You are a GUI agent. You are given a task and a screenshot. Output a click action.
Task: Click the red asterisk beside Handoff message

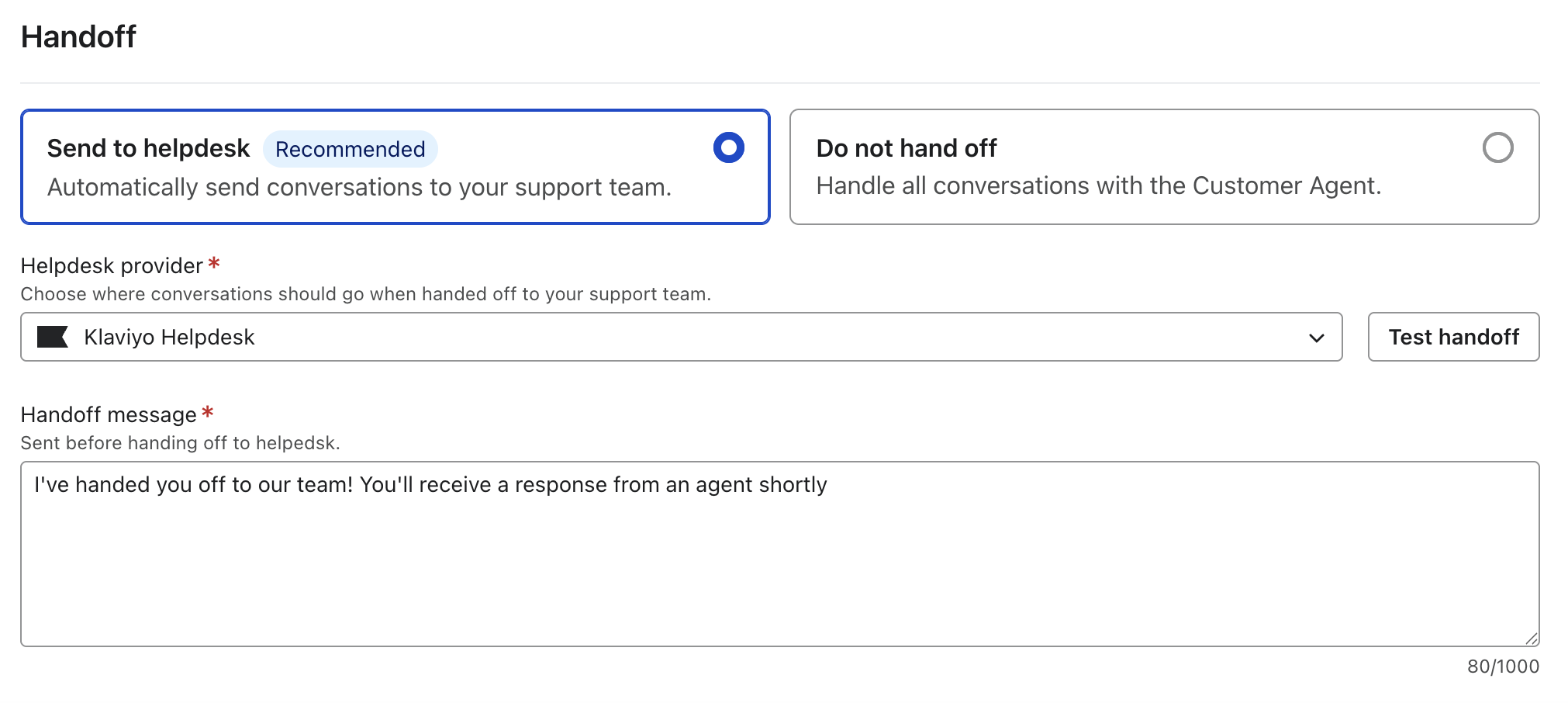pyautogui.click(x=208, y=413)
